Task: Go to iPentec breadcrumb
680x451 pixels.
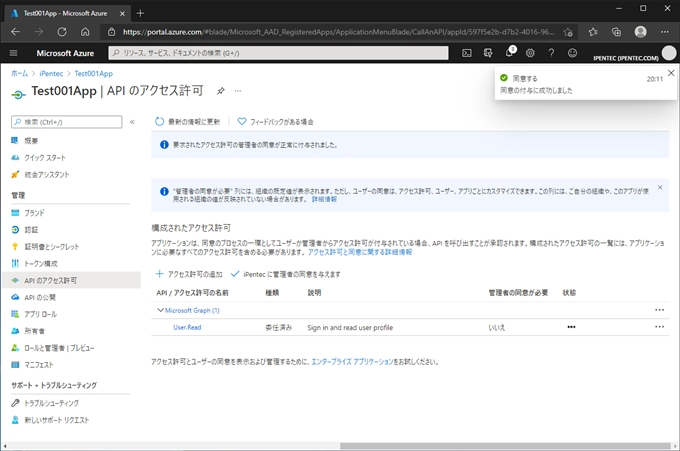Action: [x=51, y=73]
